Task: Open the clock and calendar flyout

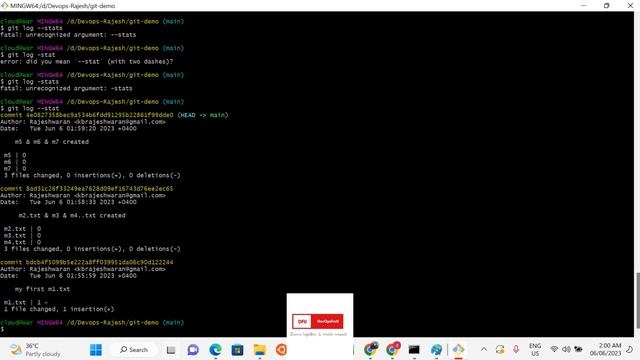Action: [x=605, y=349]
